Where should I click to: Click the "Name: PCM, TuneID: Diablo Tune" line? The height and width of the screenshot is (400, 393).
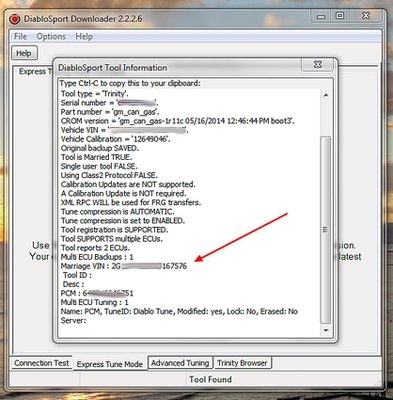pyautogui.click(x=179, y=311)
